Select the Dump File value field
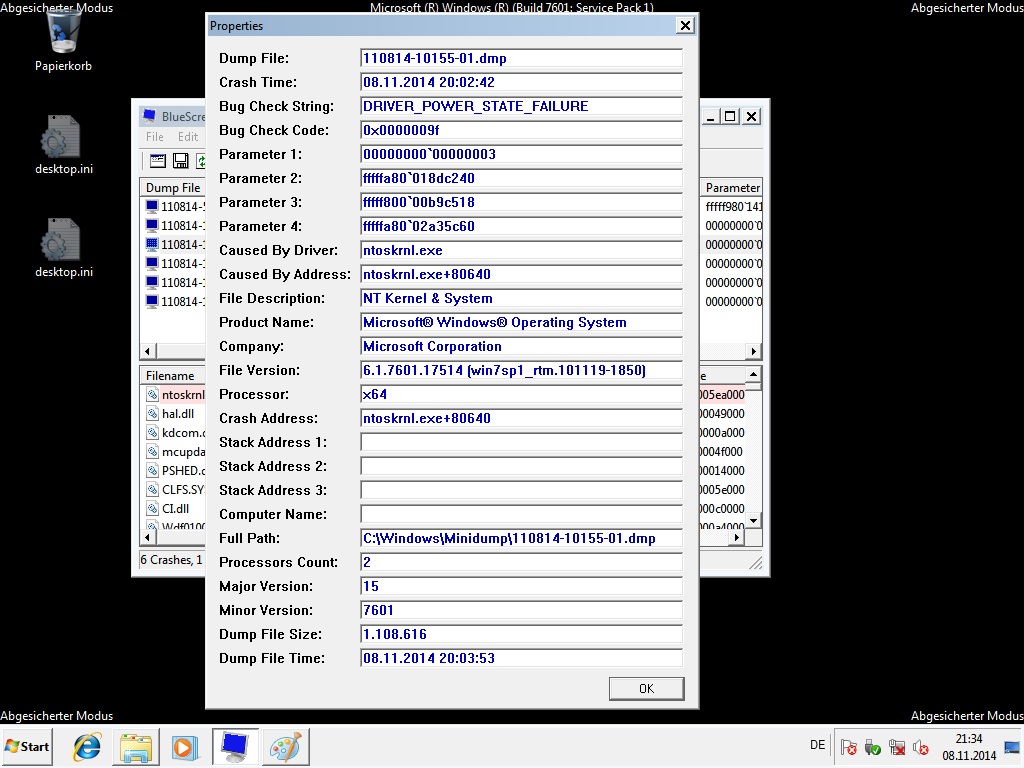This screenshot has width=1024, height=768. (x=521, y=58)
